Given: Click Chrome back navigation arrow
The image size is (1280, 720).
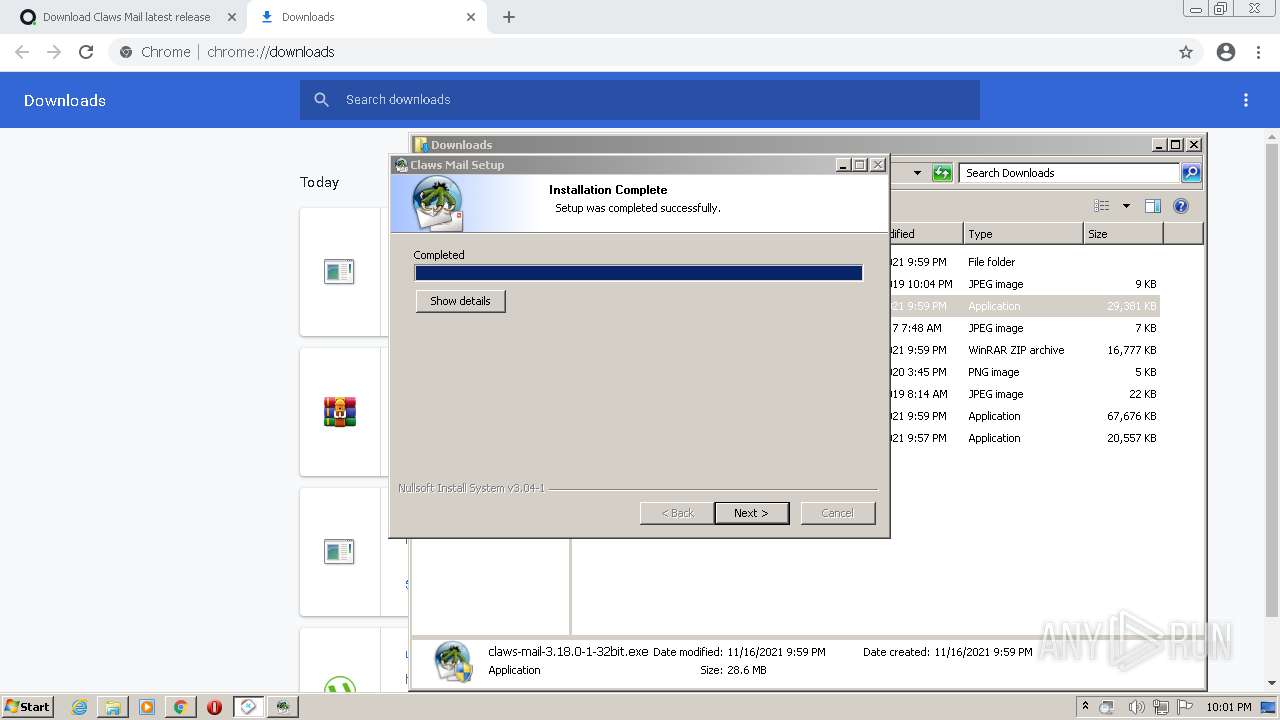Looking at the screenshot, I should pos(22,52).
